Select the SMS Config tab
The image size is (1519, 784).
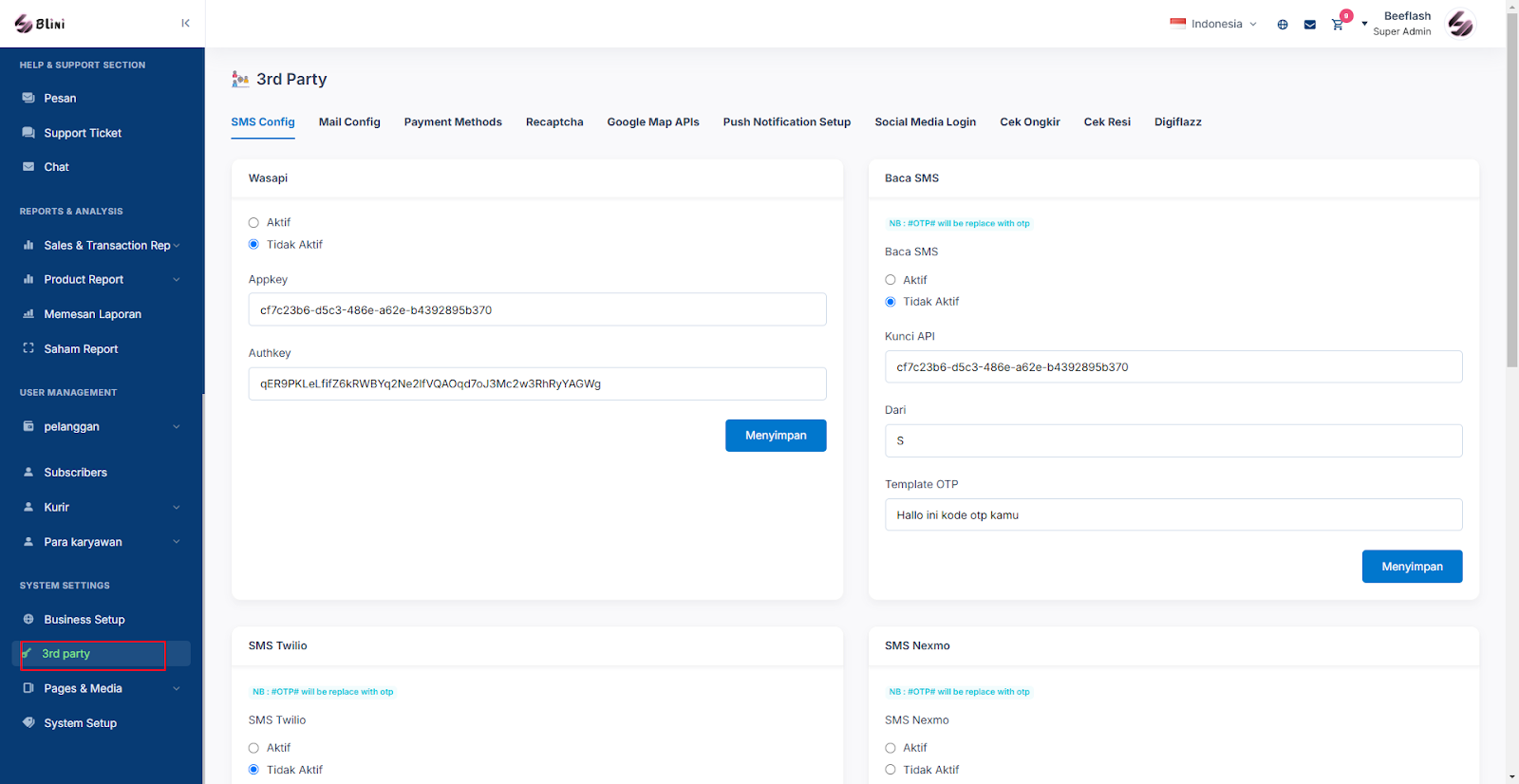click(263, 121)
